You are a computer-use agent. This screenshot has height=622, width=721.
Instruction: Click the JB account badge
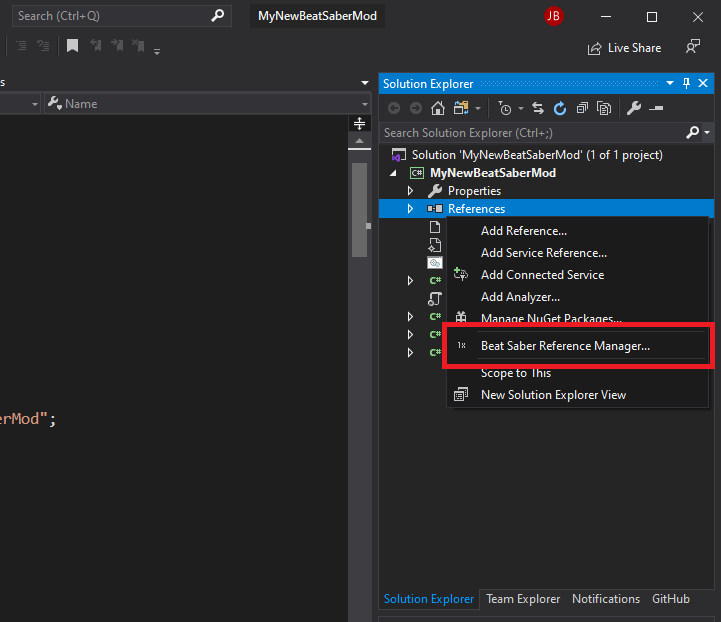click(554, 16)
